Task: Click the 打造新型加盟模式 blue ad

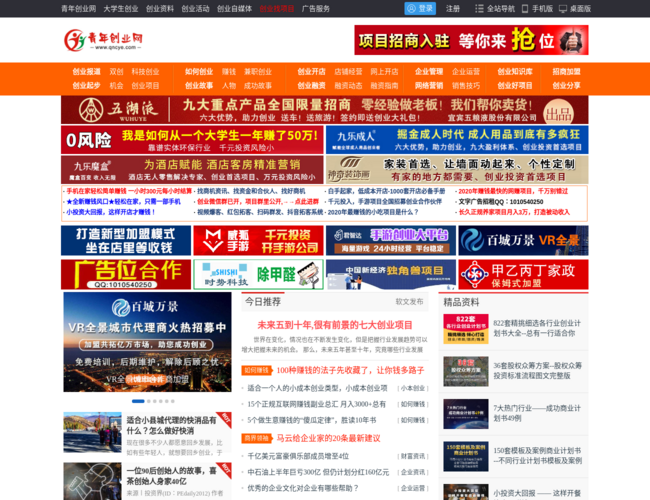Action: (126, 240)
